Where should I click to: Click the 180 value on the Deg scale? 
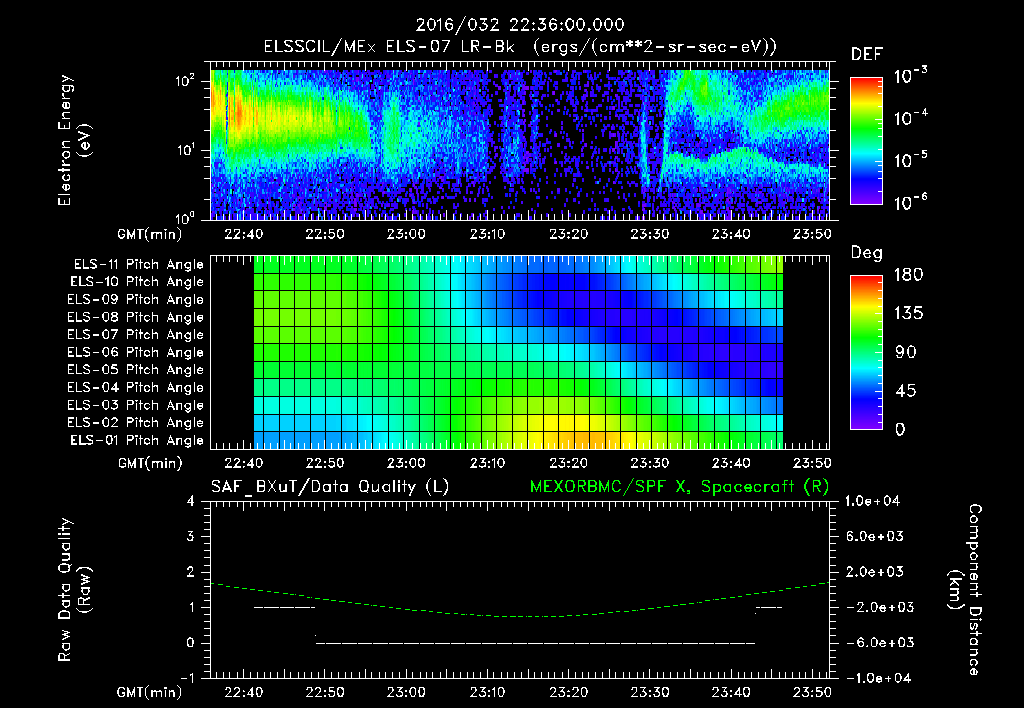[x=908, y=275]
